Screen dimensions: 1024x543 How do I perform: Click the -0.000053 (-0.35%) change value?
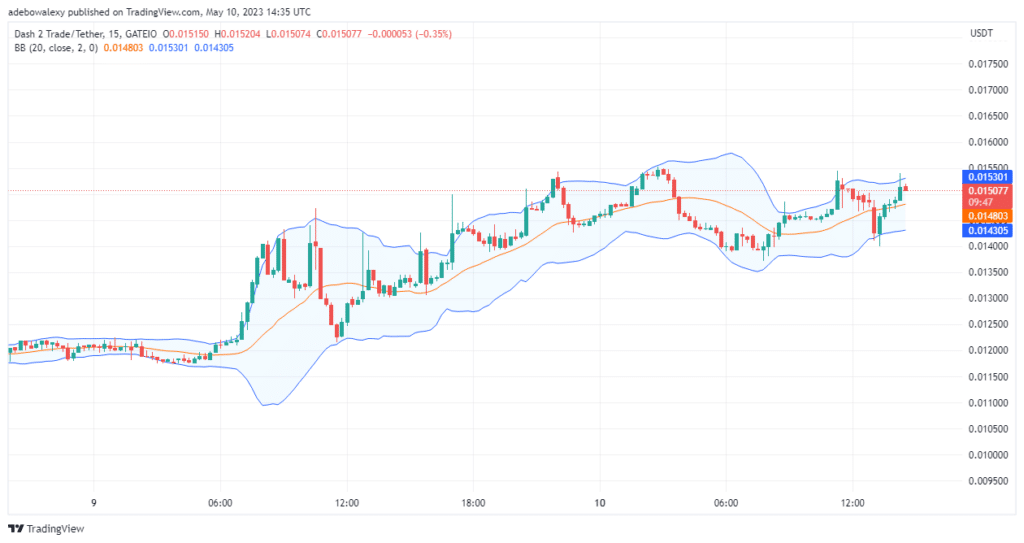click(x=409, y=34)
